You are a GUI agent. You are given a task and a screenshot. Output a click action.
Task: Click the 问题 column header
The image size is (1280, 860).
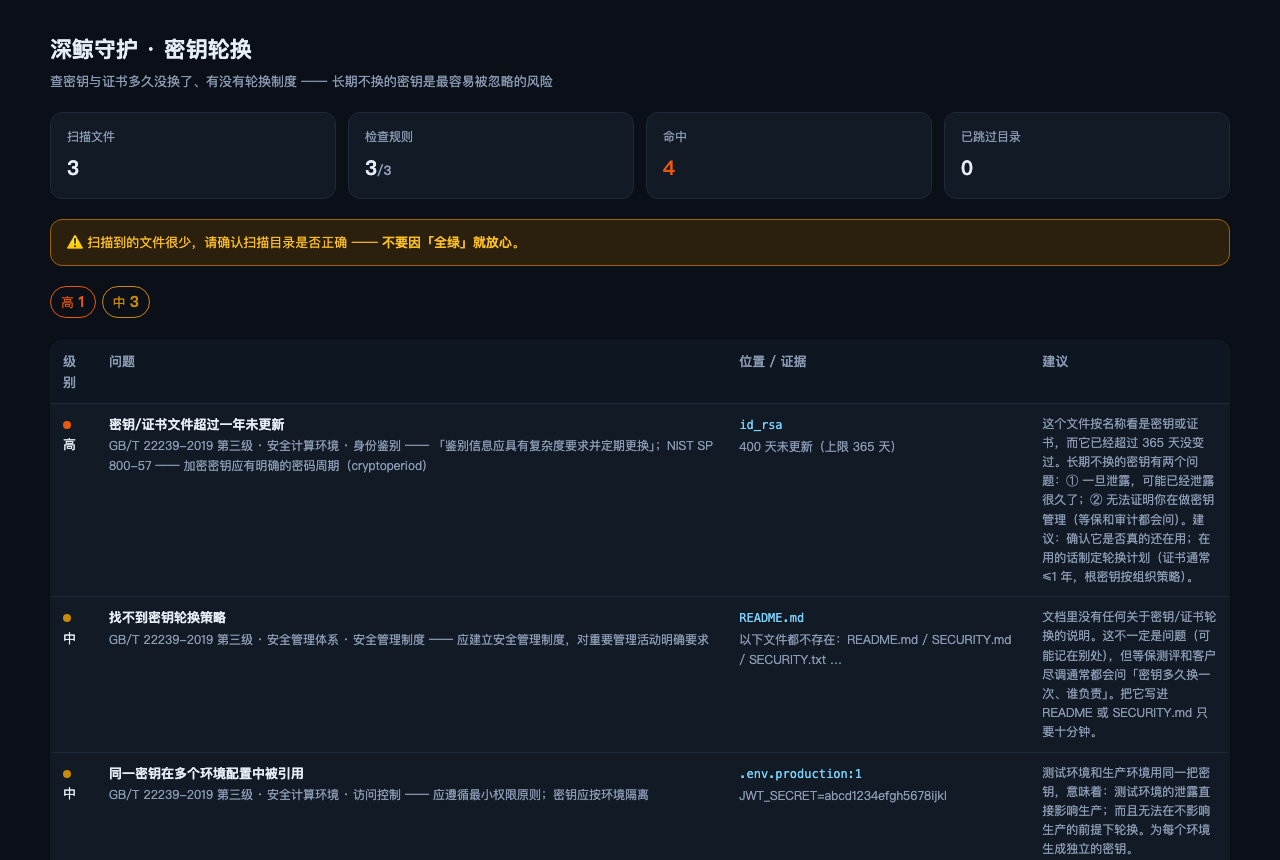(122, 362)
